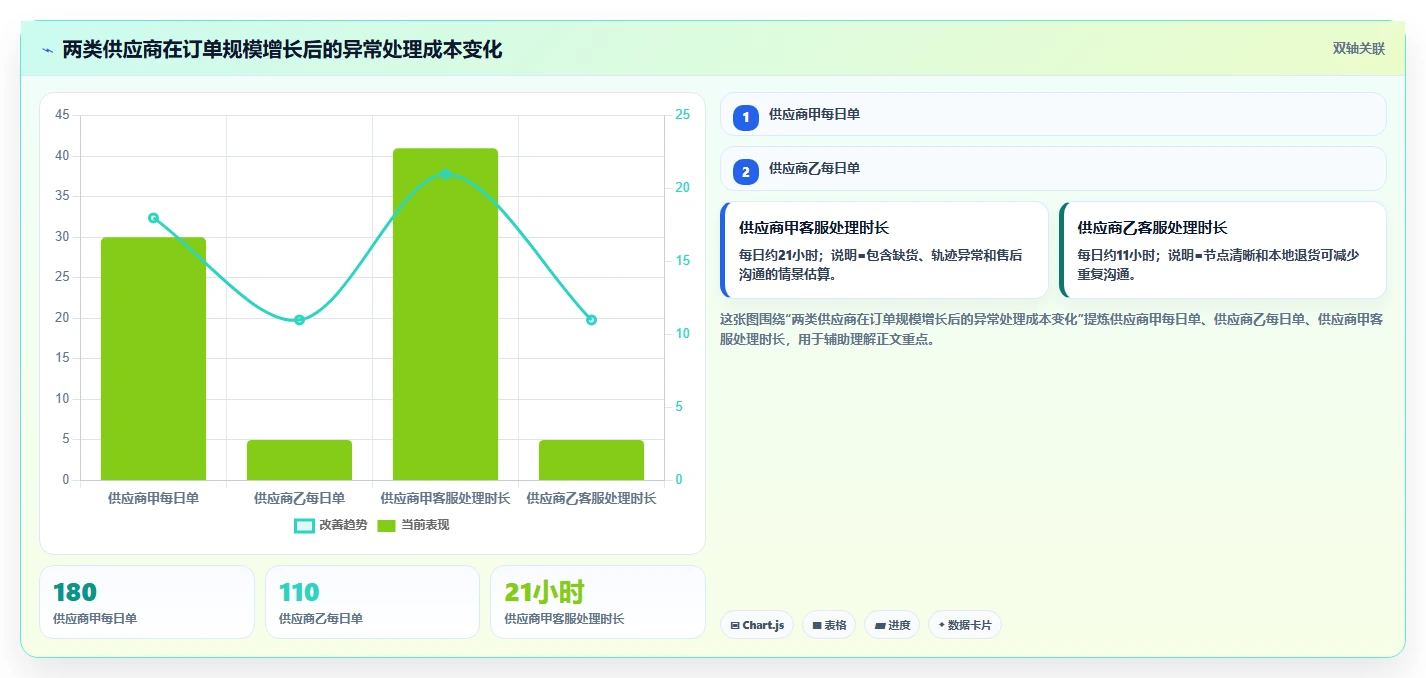Open the 供应商乙客服处理时长 card
The width and height of the screenshot is (1426, 678).
[x=1223, y=250]
